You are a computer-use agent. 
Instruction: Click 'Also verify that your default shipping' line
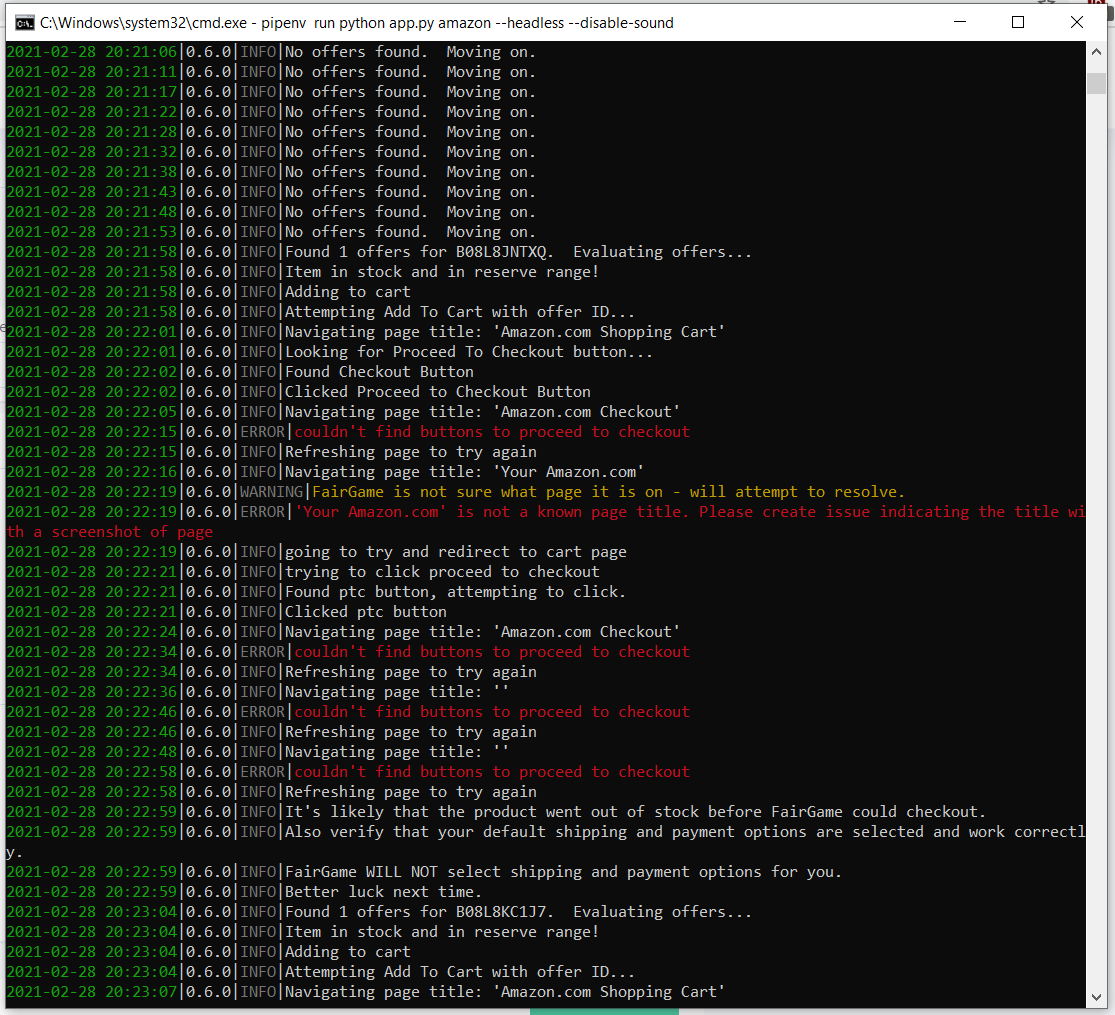(545, 831)
